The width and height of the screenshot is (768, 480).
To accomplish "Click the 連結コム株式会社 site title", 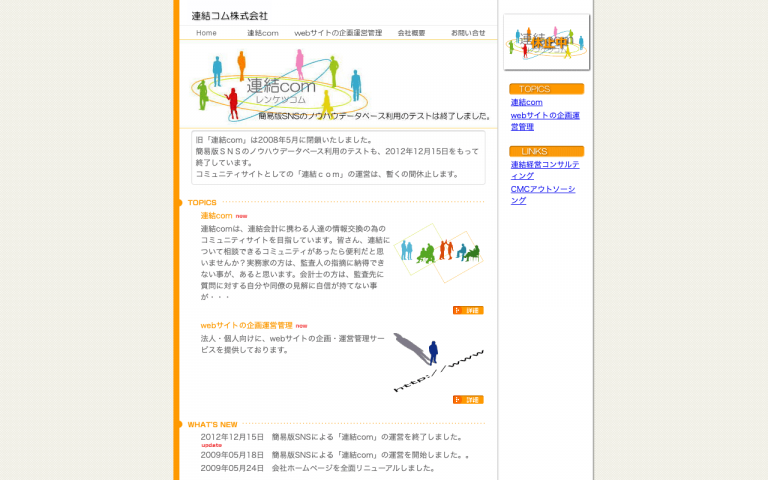I will point(230,16).
